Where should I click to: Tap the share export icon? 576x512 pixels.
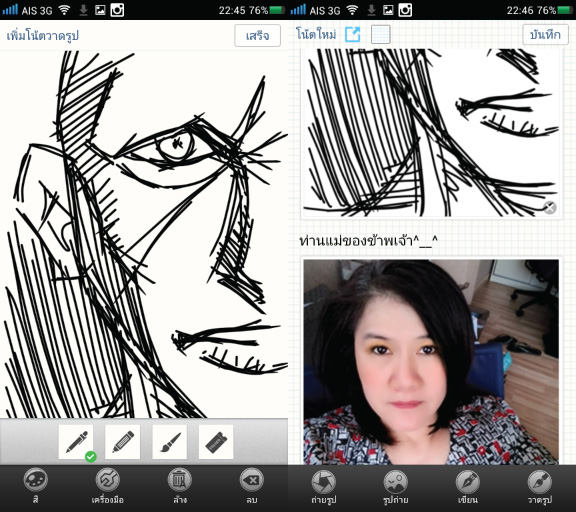click(353, 35)
